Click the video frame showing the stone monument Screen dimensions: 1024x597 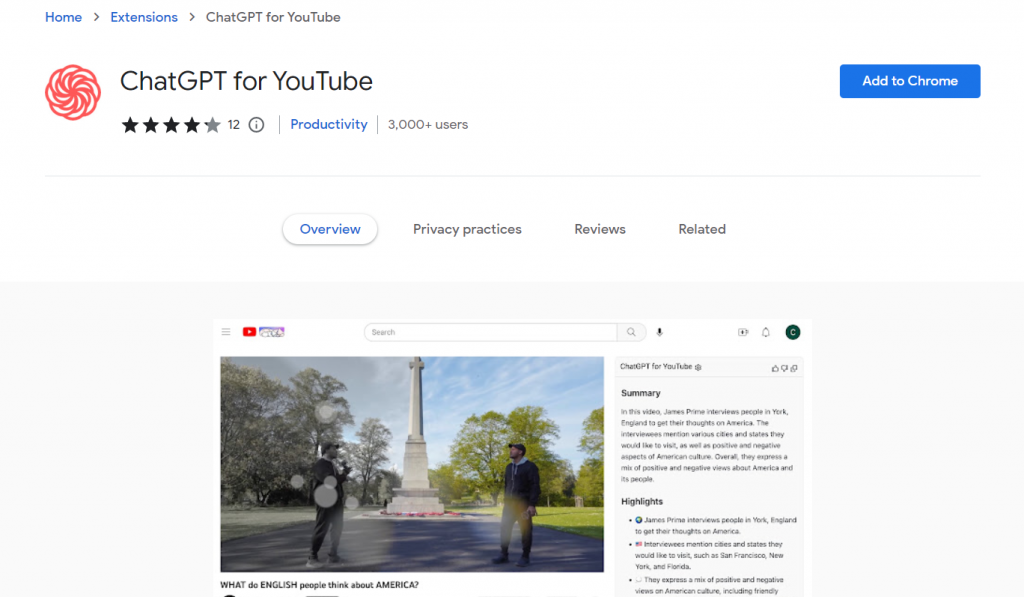412,464
